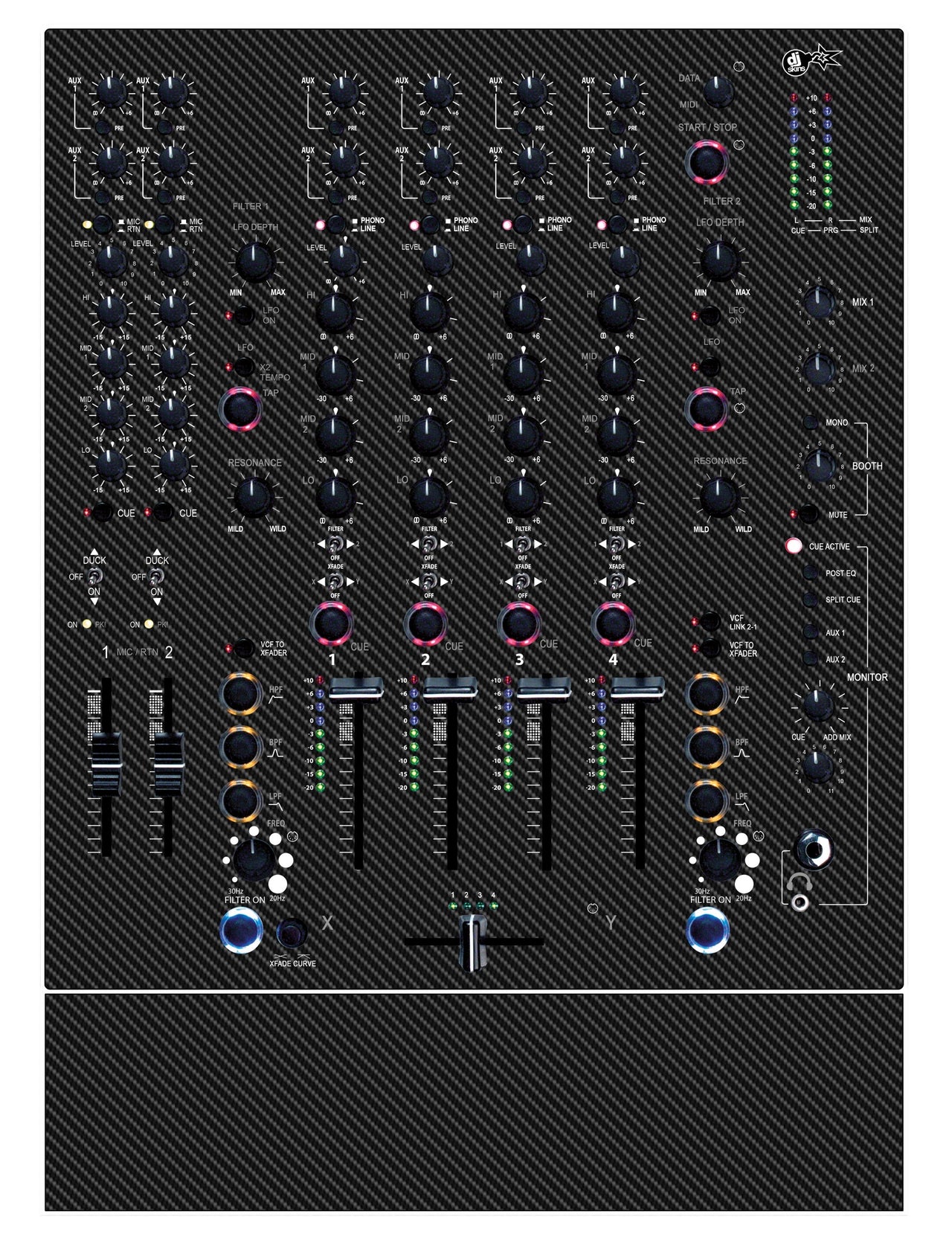The height and width of the screenshot is (1246, 952).
Task: Select Filter 1 LPF button
Action: pos(241,800)
